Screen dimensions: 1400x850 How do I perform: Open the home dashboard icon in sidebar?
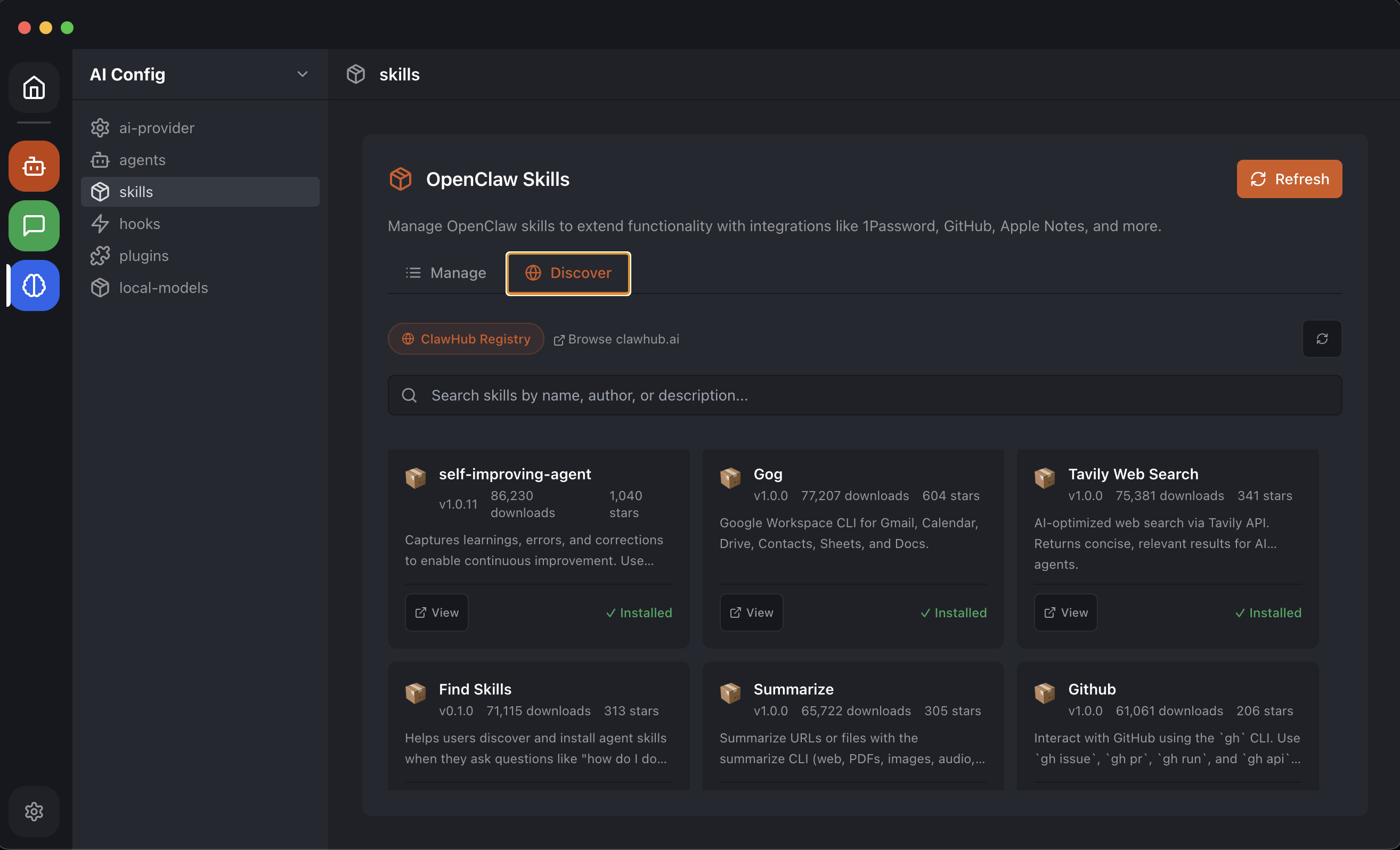[34, 87]
